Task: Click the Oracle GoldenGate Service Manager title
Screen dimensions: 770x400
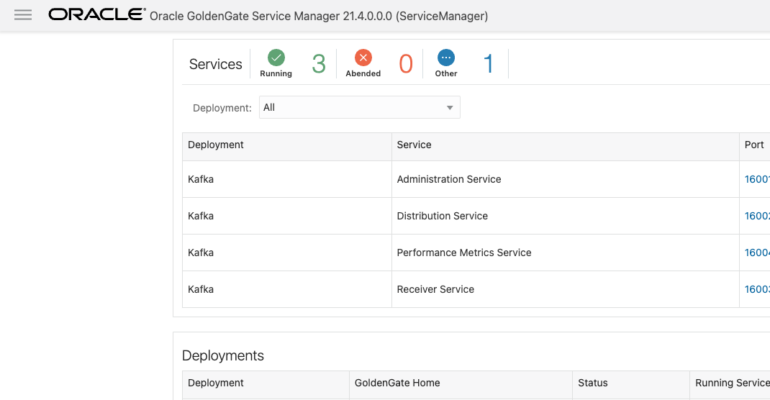Action: click(319, 16)
